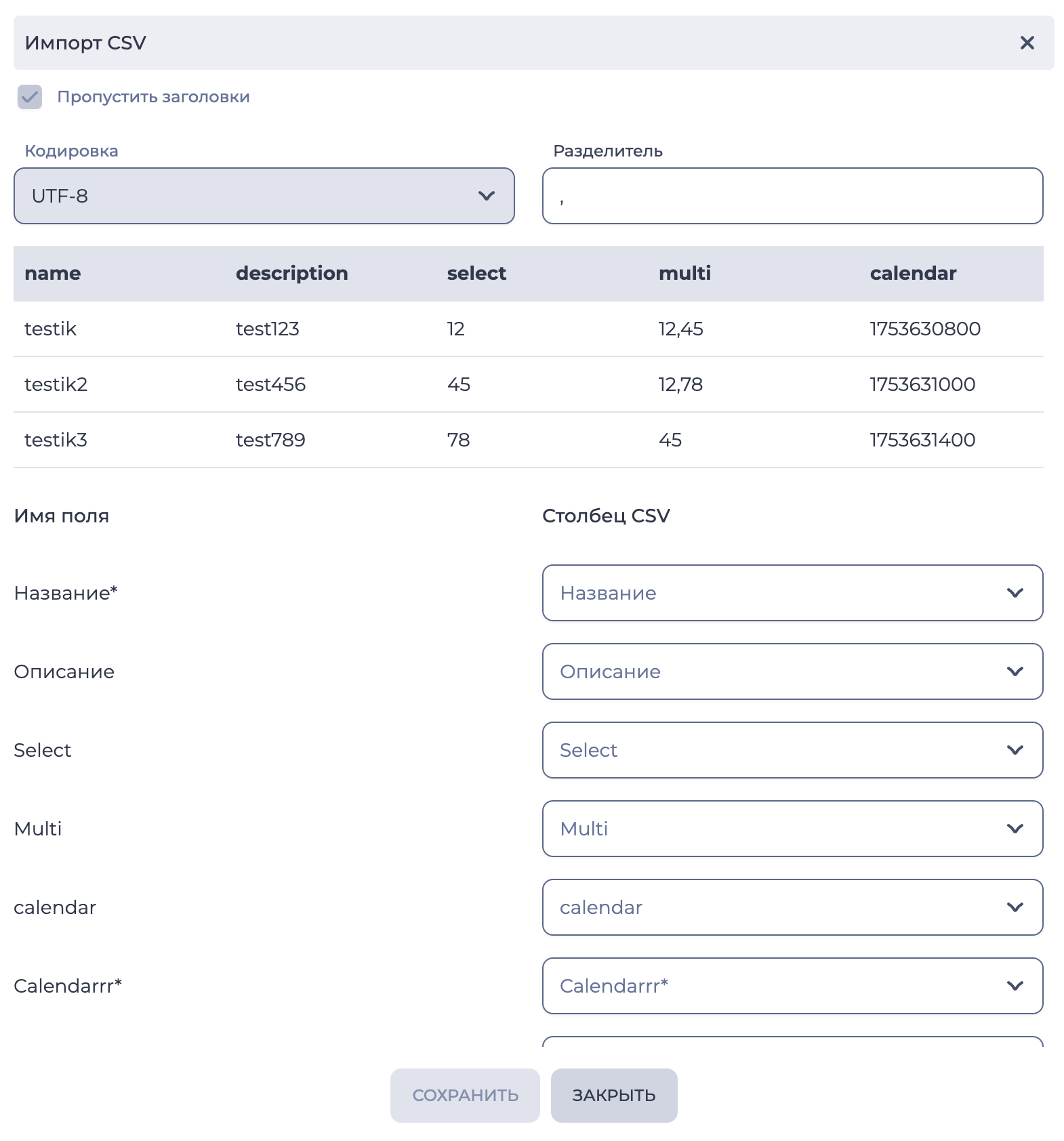Click the Разделитель input field
Viewport: 1064px width, 1141px height.
[792, 196]
